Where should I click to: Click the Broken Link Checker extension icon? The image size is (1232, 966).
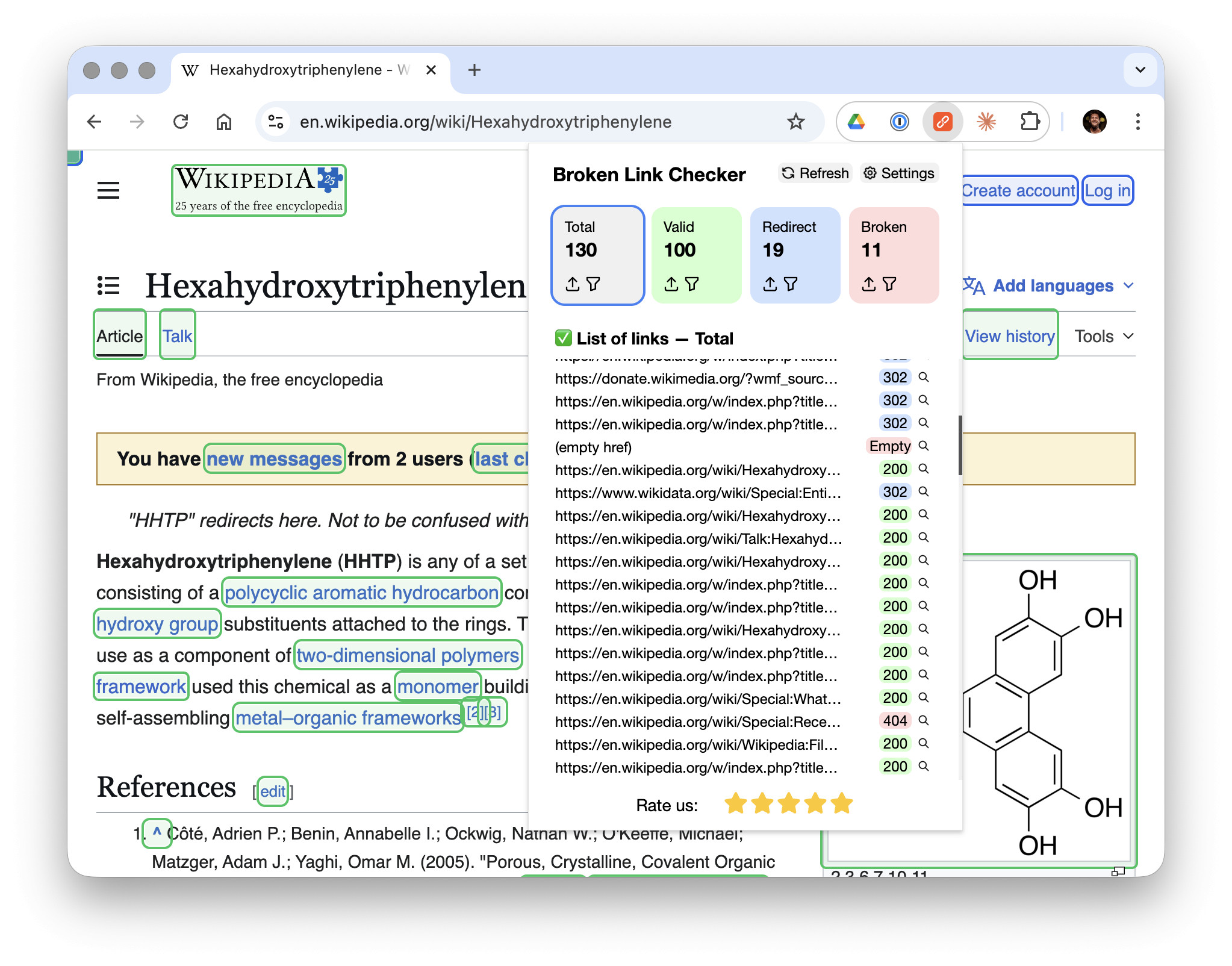click(942, 122)
